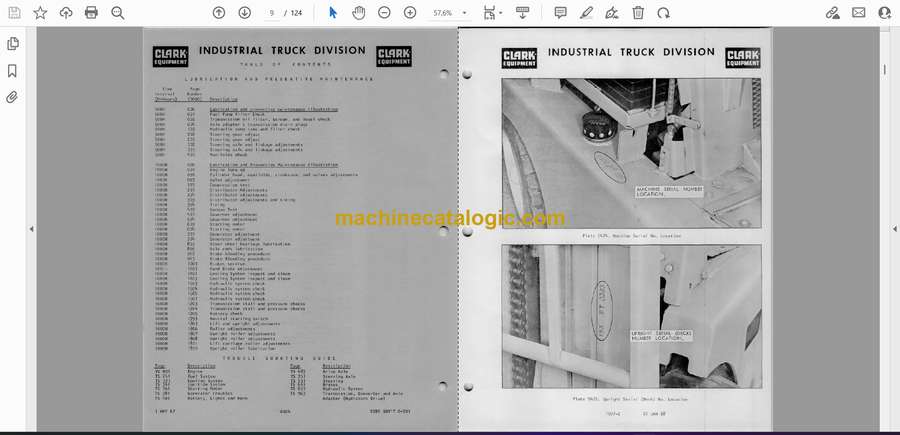Activate the selection arrow tool
The width and height of the screenshot is (900, 435).
tap(333, 13)
